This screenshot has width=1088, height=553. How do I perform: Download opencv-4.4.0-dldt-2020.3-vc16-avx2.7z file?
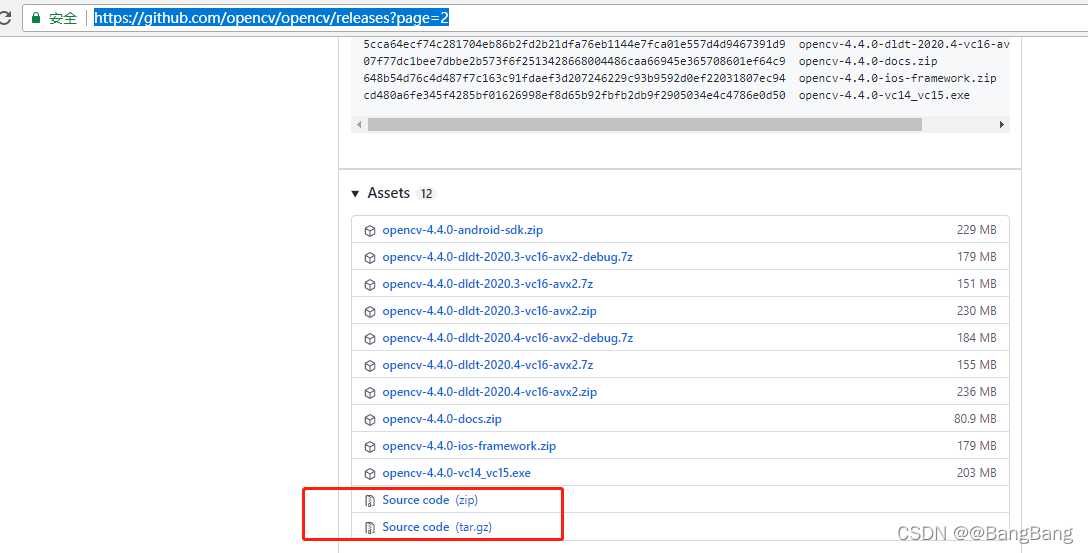point(487,284)
